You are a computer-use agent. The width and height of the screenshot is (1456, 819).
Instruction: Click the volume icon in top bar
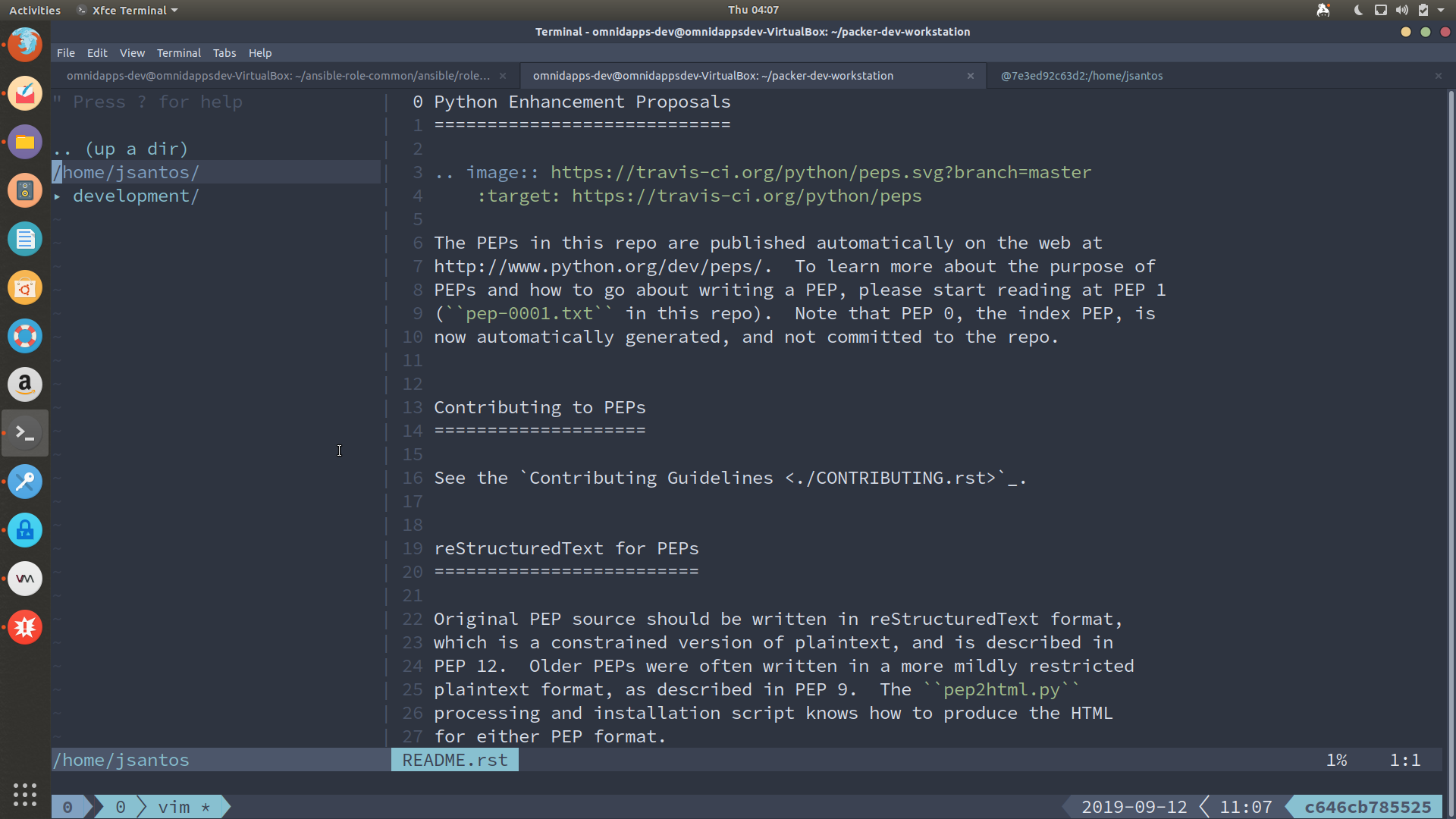point(1401,10)
